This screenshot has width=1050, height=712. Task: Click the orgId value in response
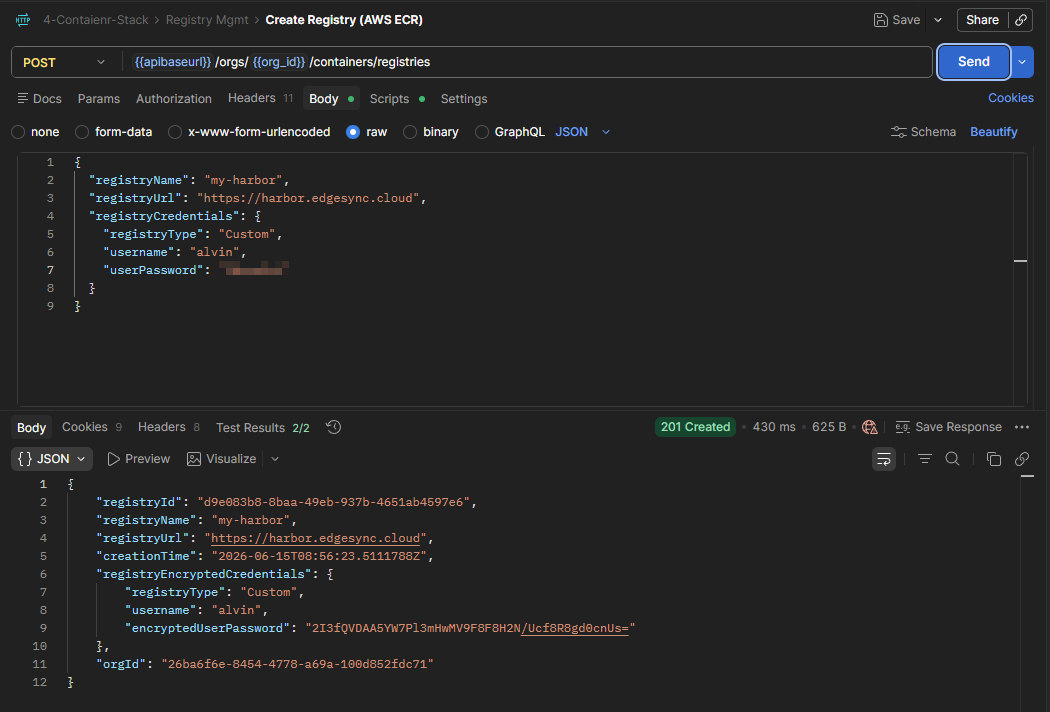(297, 664)
